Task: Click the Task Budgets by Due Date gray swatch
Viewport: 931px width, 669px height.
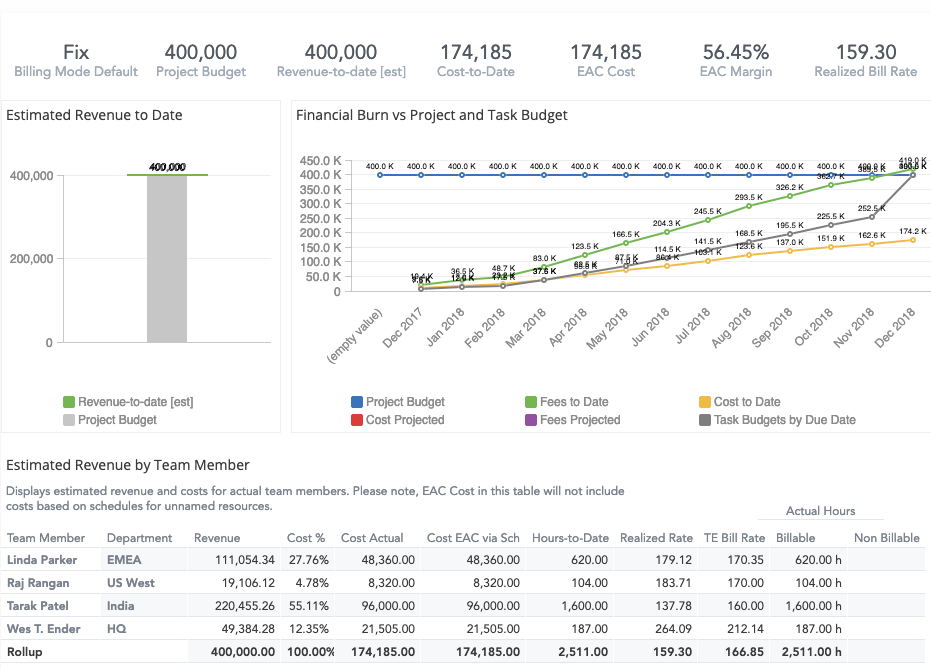Action: coord(705,420)
